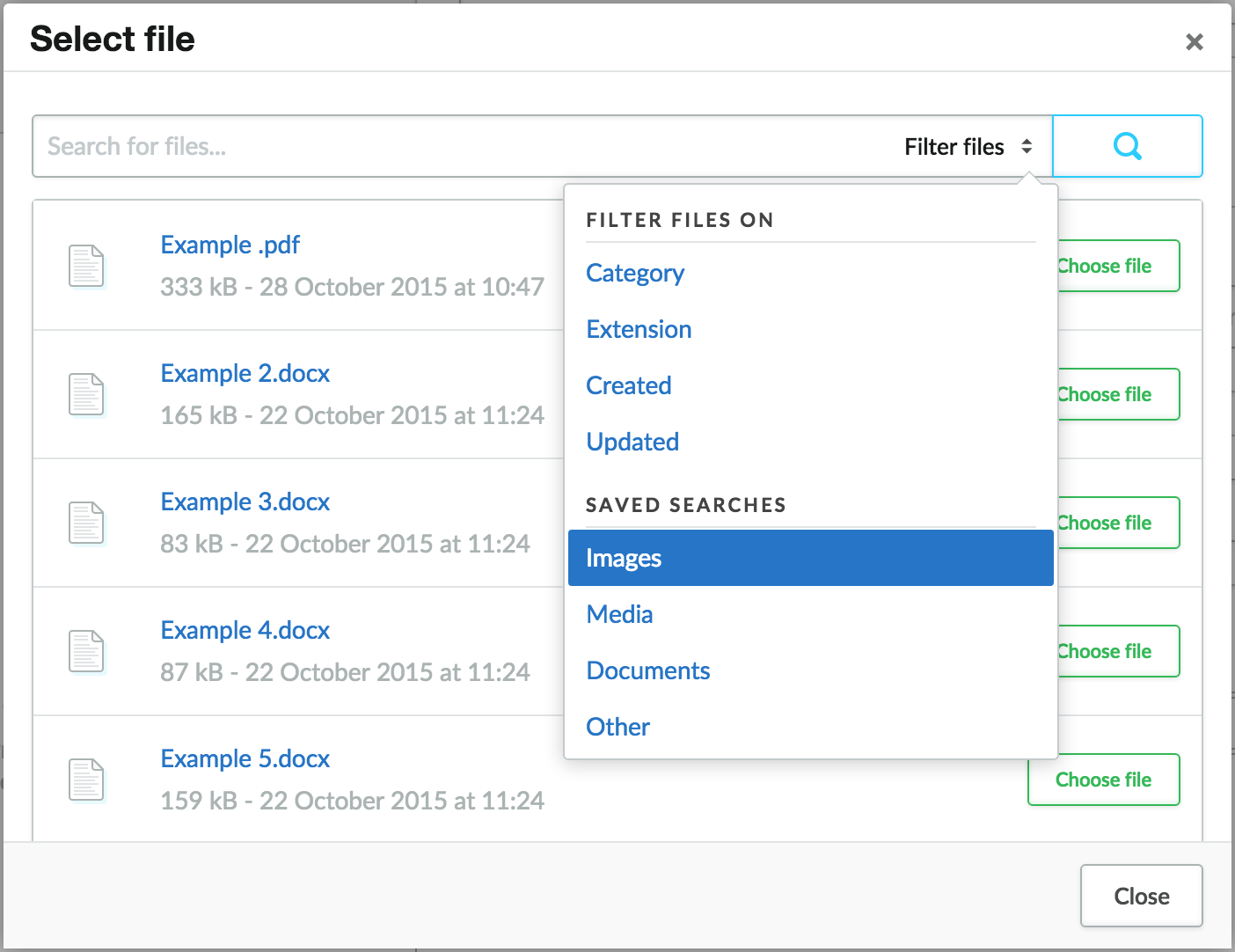Viewport: 1235px width, 952px height.
Task: Click document icon beside Example 3.docx
Action: 86,523
